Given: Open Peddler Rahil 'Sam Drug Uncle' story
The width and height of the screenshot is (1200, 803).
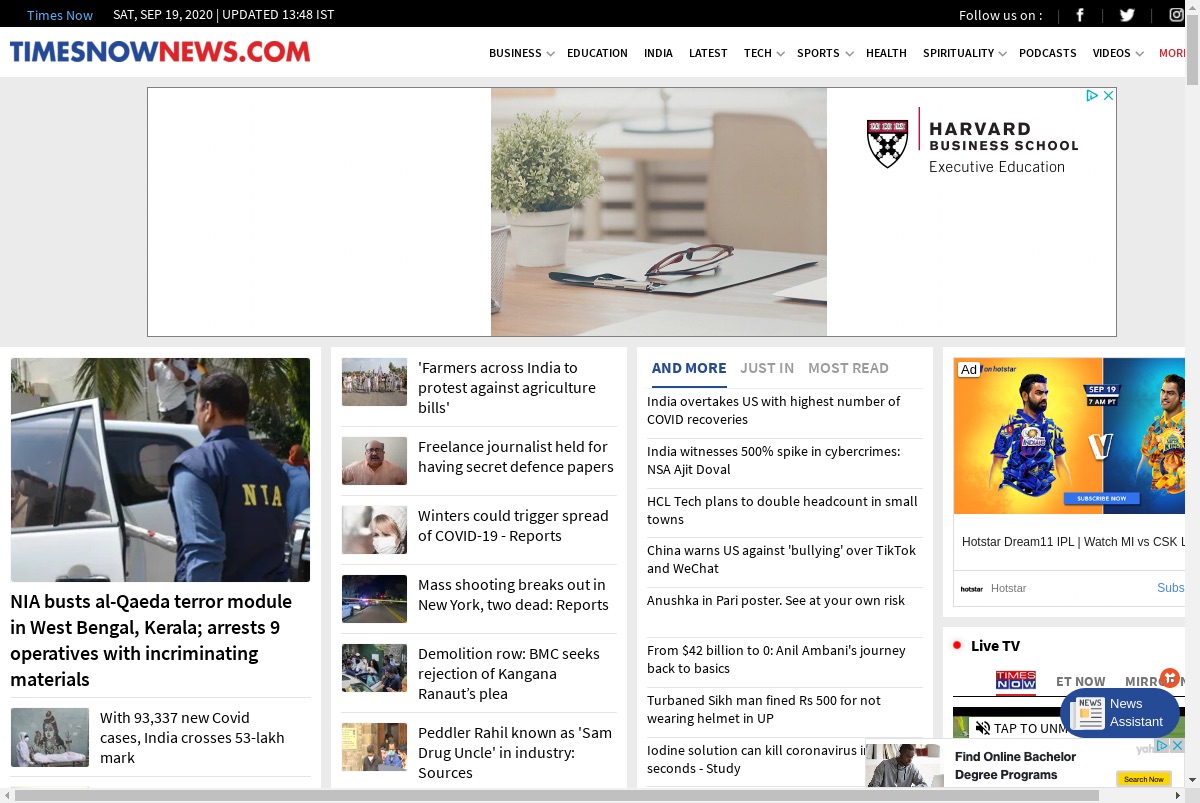Looking at the screenshot, I should (x=515, y=752).
